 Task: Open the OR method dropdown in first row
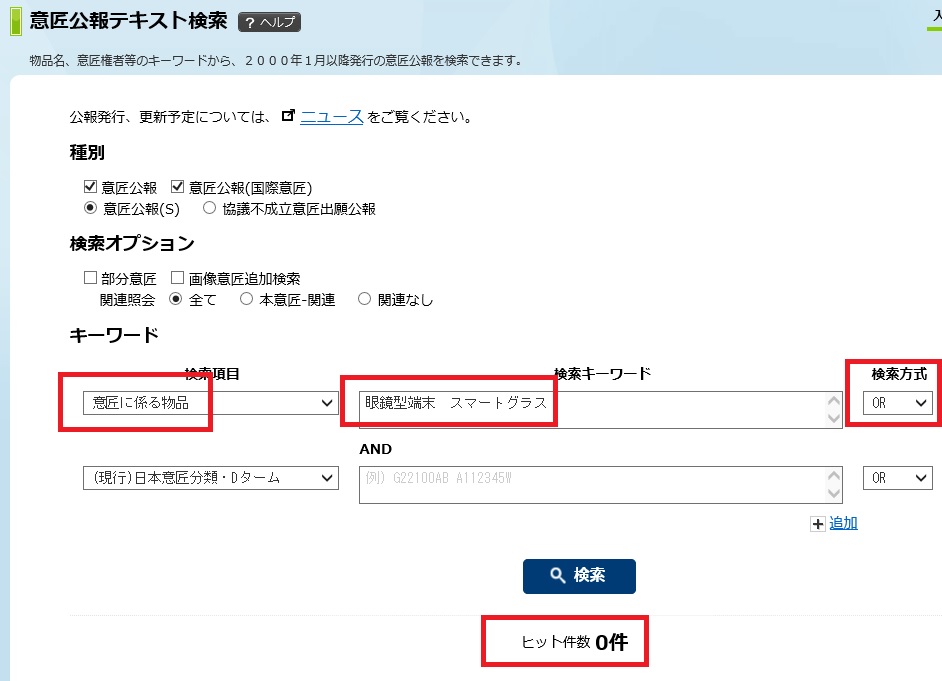point(898,403)
